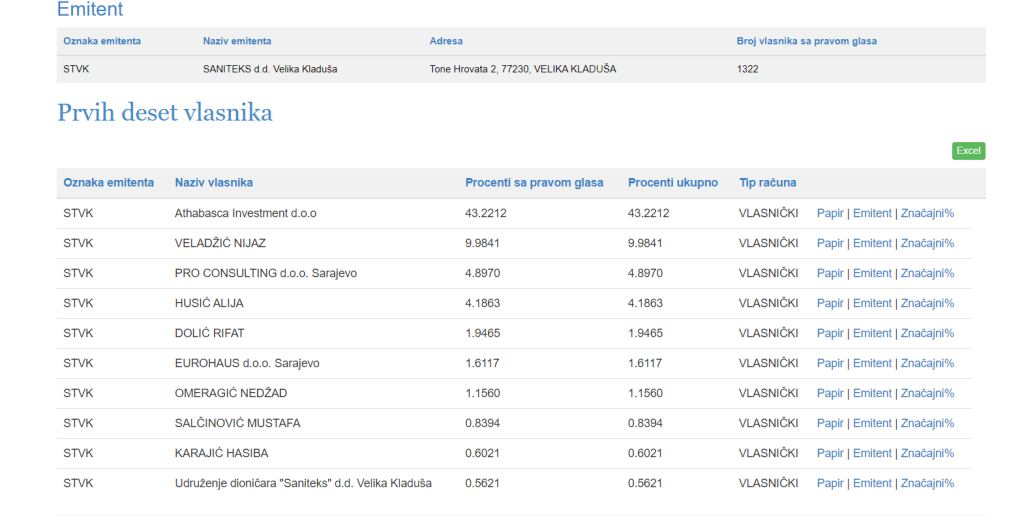Image resolution: width=1024 pixels, height=525 pixels.
Task: Click Značajni% link for Athabasca Investment row
Action: (x=927, y=213)
